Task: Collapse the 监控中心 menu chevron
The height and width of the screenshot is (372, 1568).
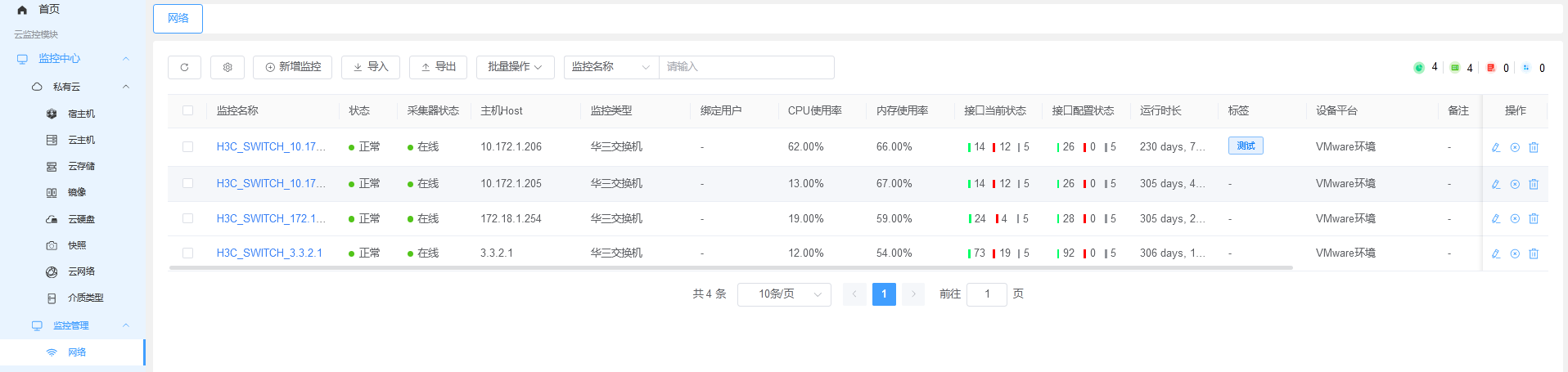Action: tap(126, 59)
